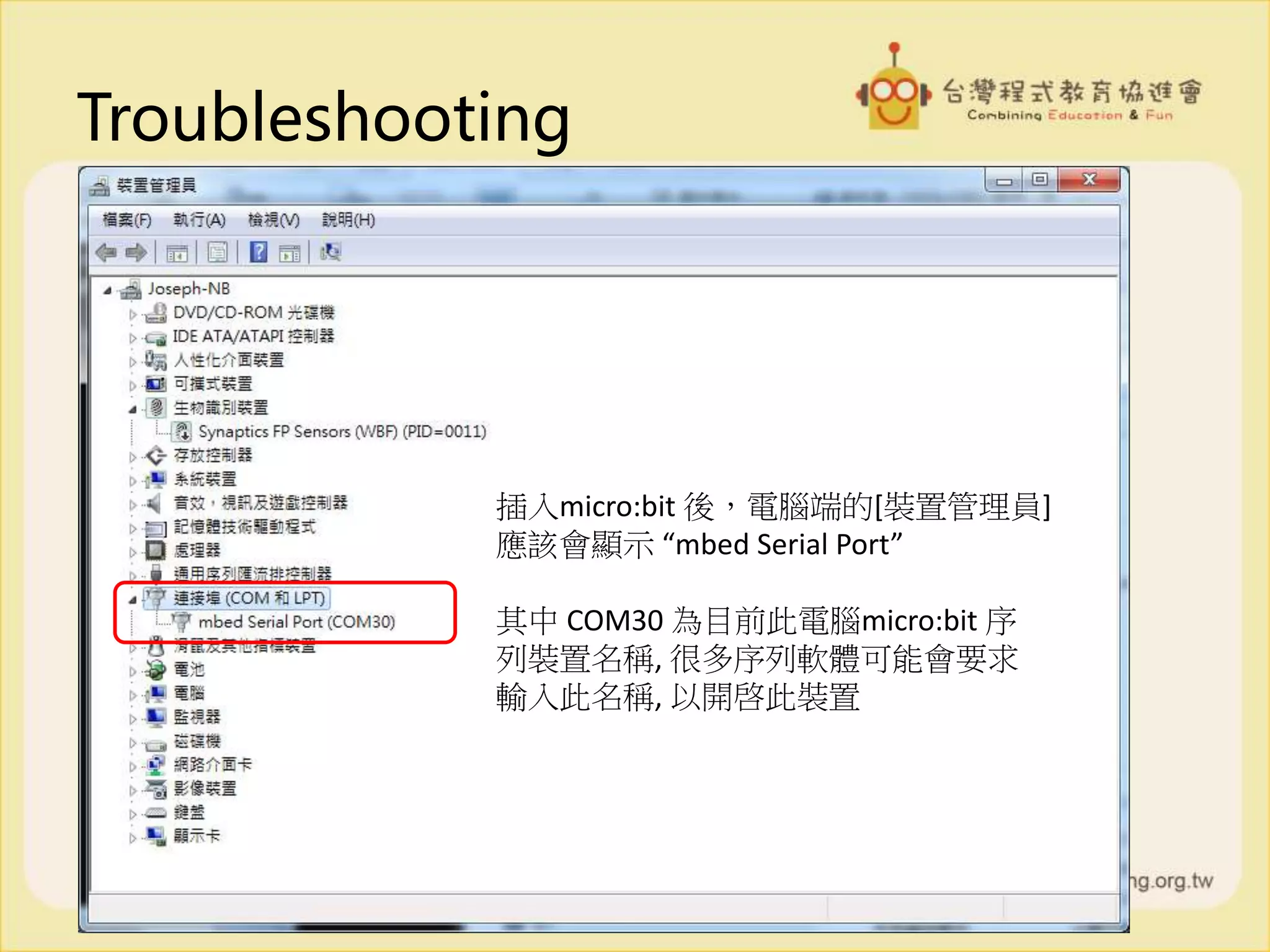This screenshot has height=952, width=1270.
Task: Collapse the Joseph-NB root node
Action: (x=107, y=290)
